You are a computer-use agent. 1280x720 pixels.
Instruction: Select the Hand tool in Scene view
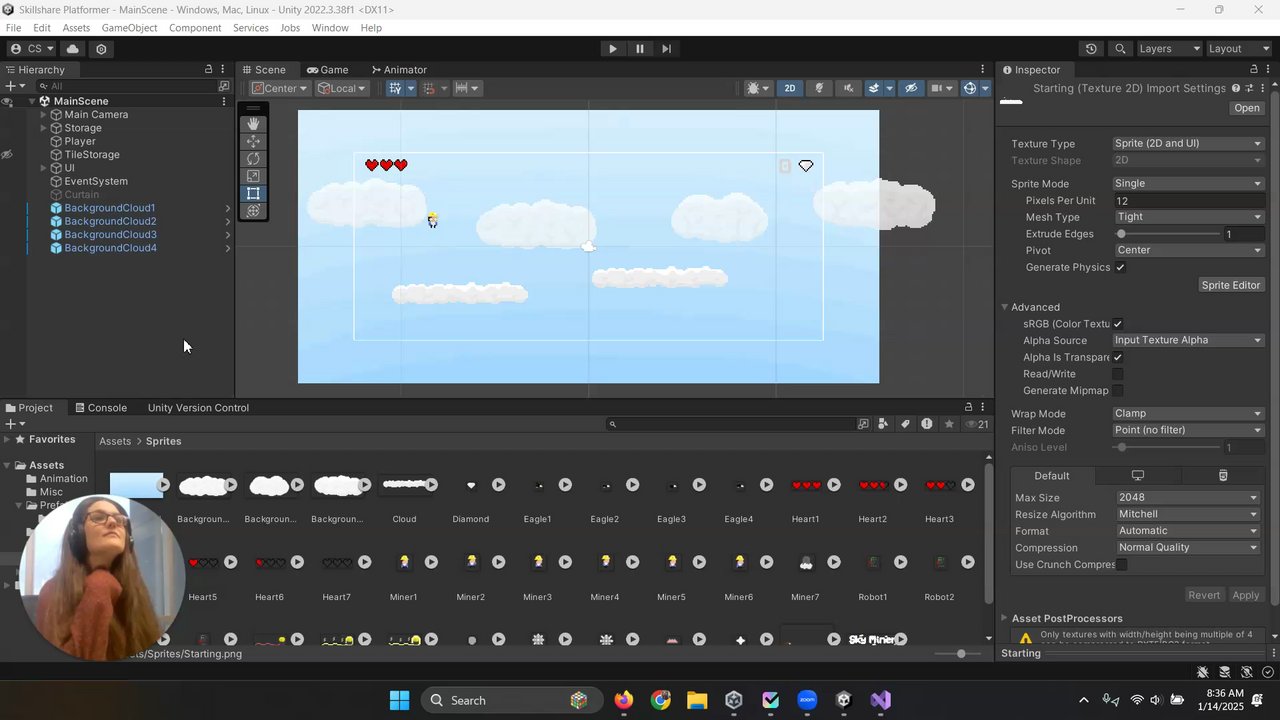(x=253, y=124)
